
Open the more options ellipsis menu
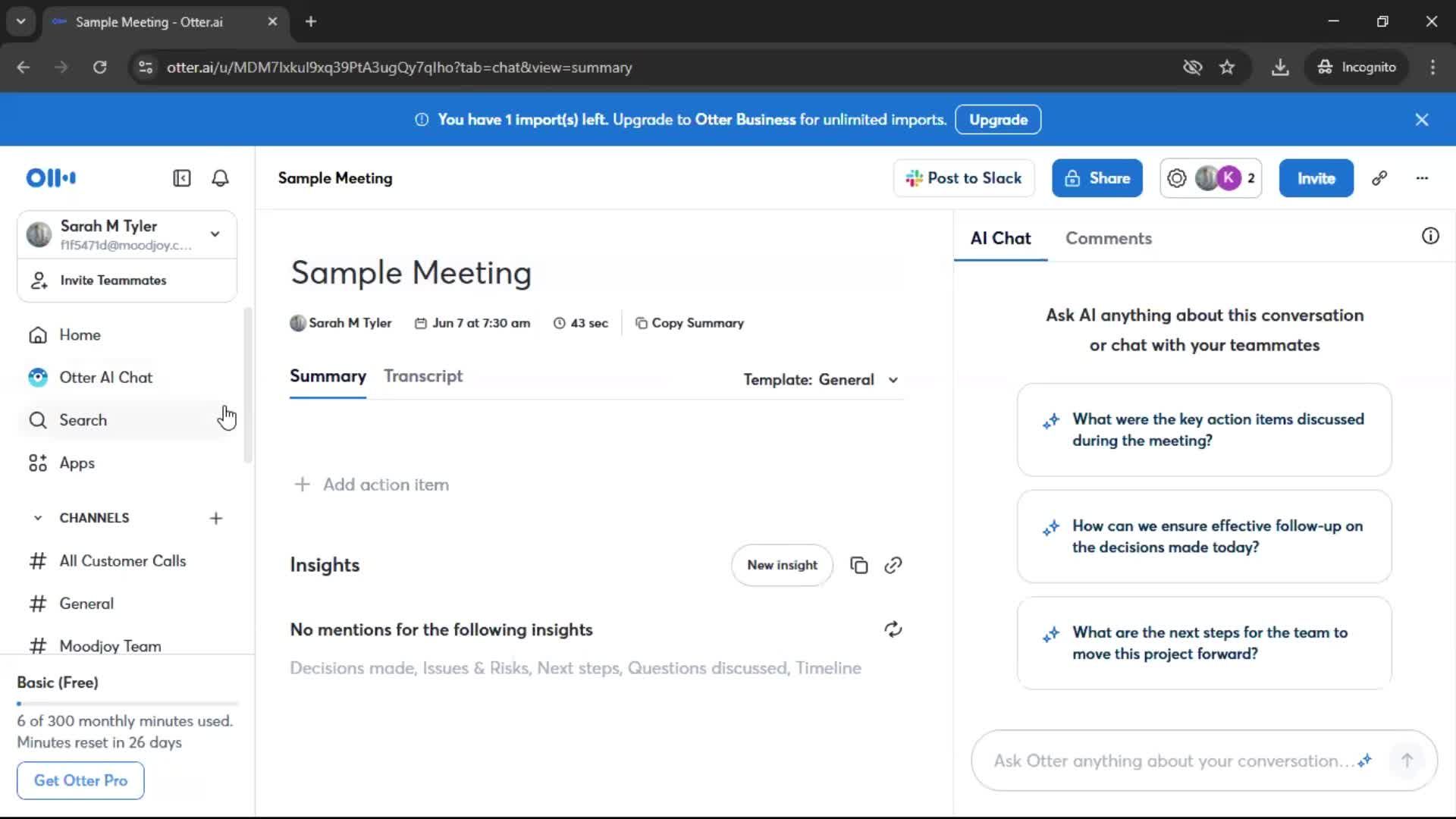coord(1422,178)
